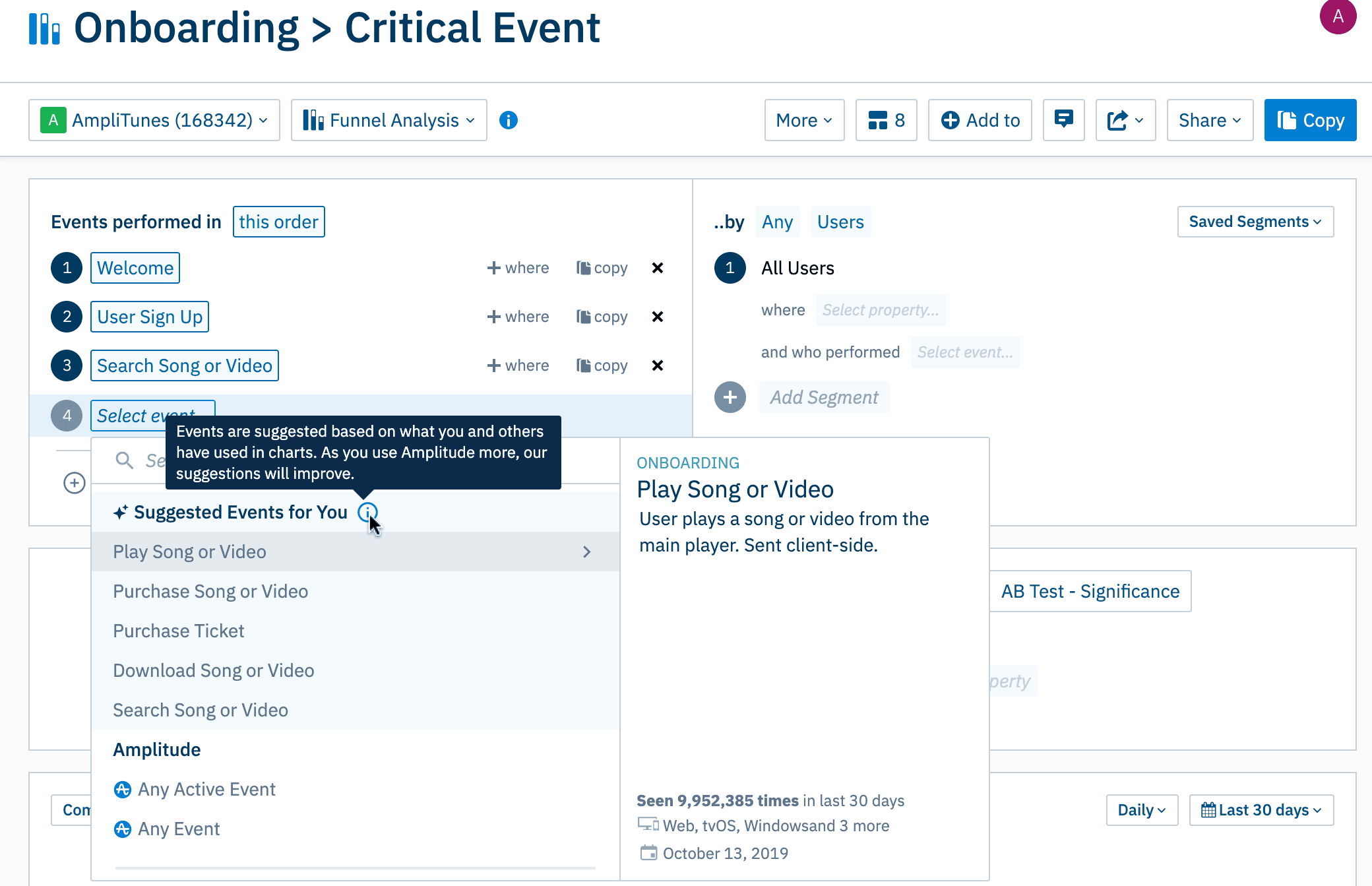Click the Amplitude logo beside Onboarding title
This screenshot has width=1372, height=886.
(44, 28)
